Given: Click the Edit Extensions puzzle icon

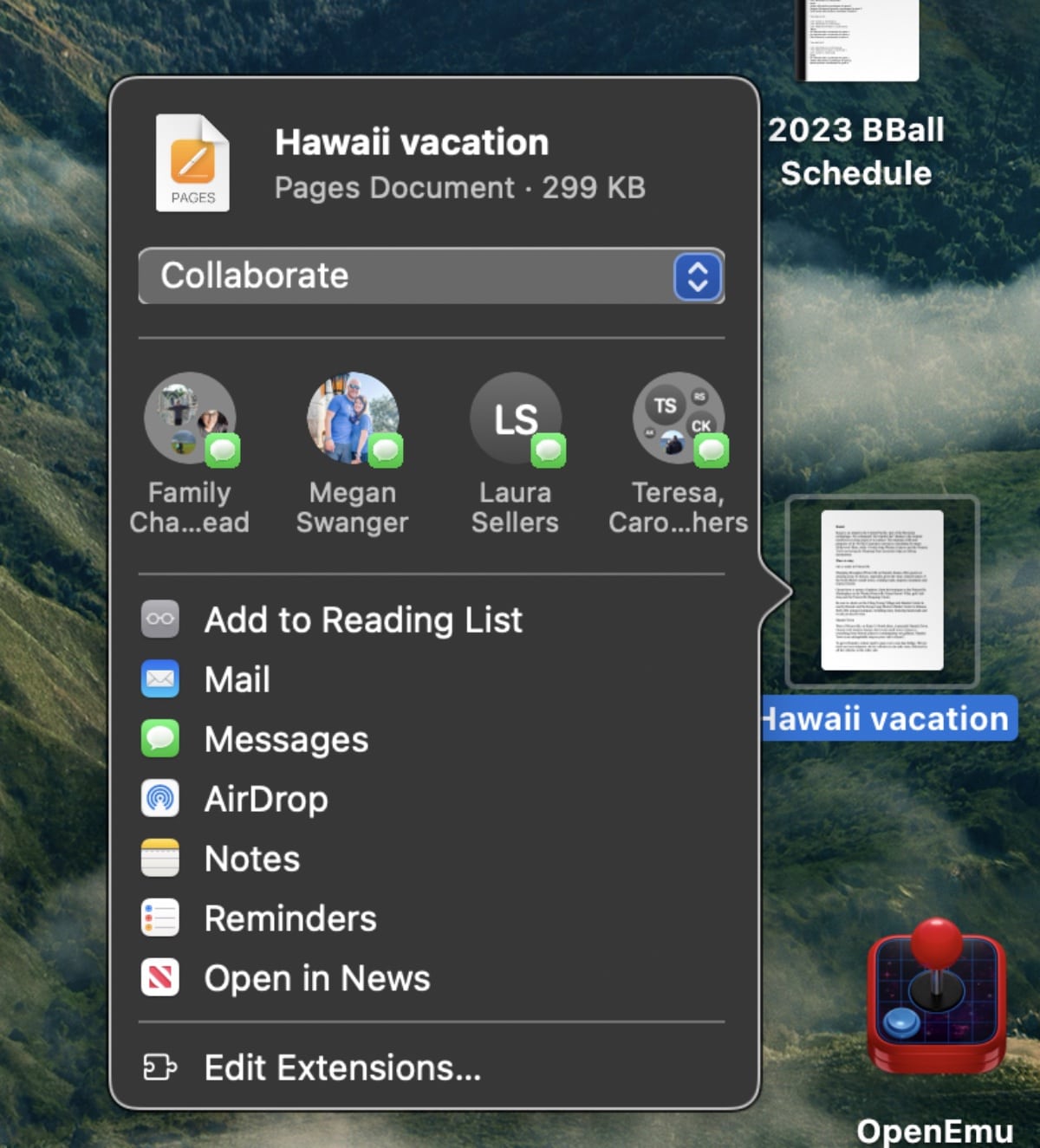Looking at the screenshot, I should pyautogui.click(x=159, y=1067).
